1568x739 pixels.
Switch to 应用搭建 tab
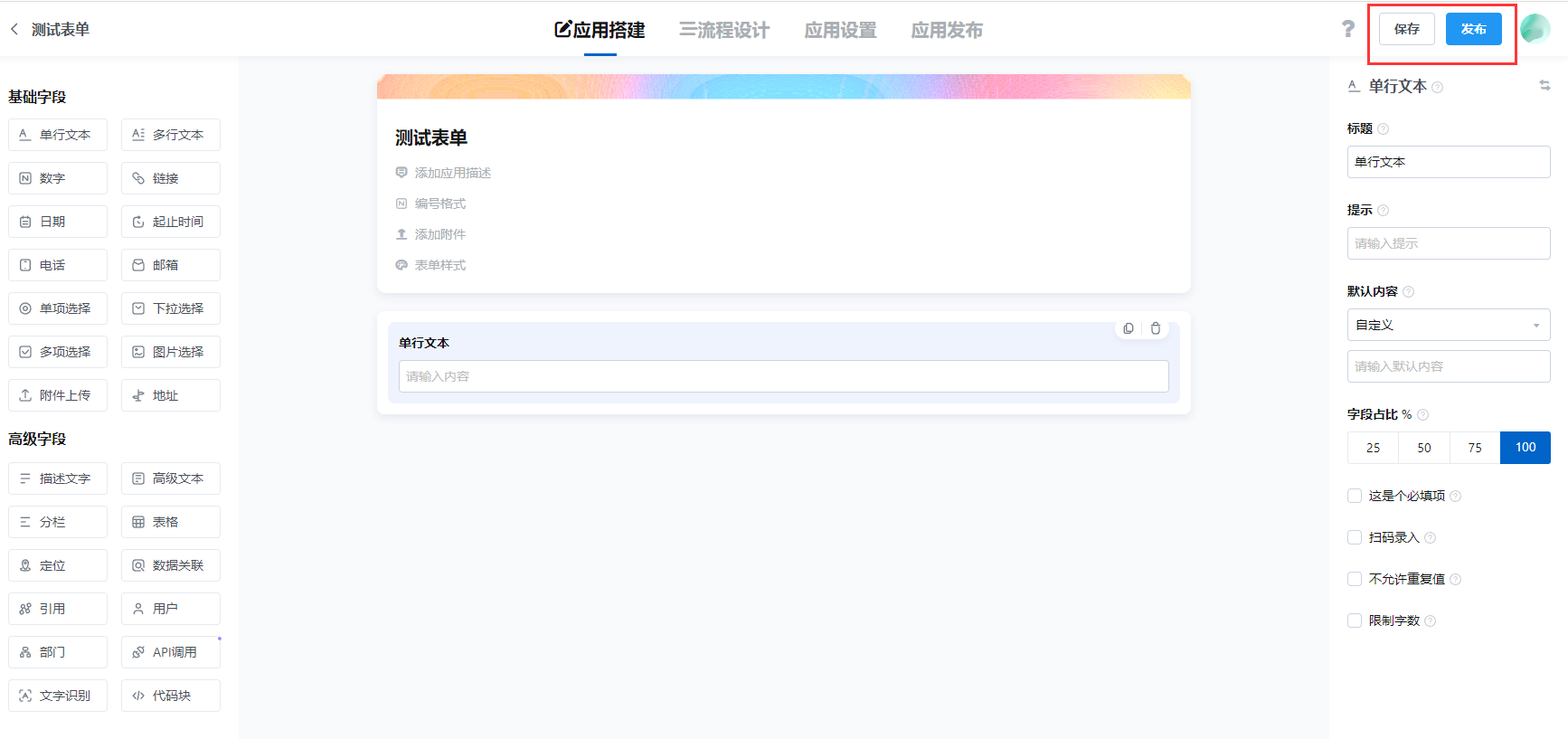600,30
